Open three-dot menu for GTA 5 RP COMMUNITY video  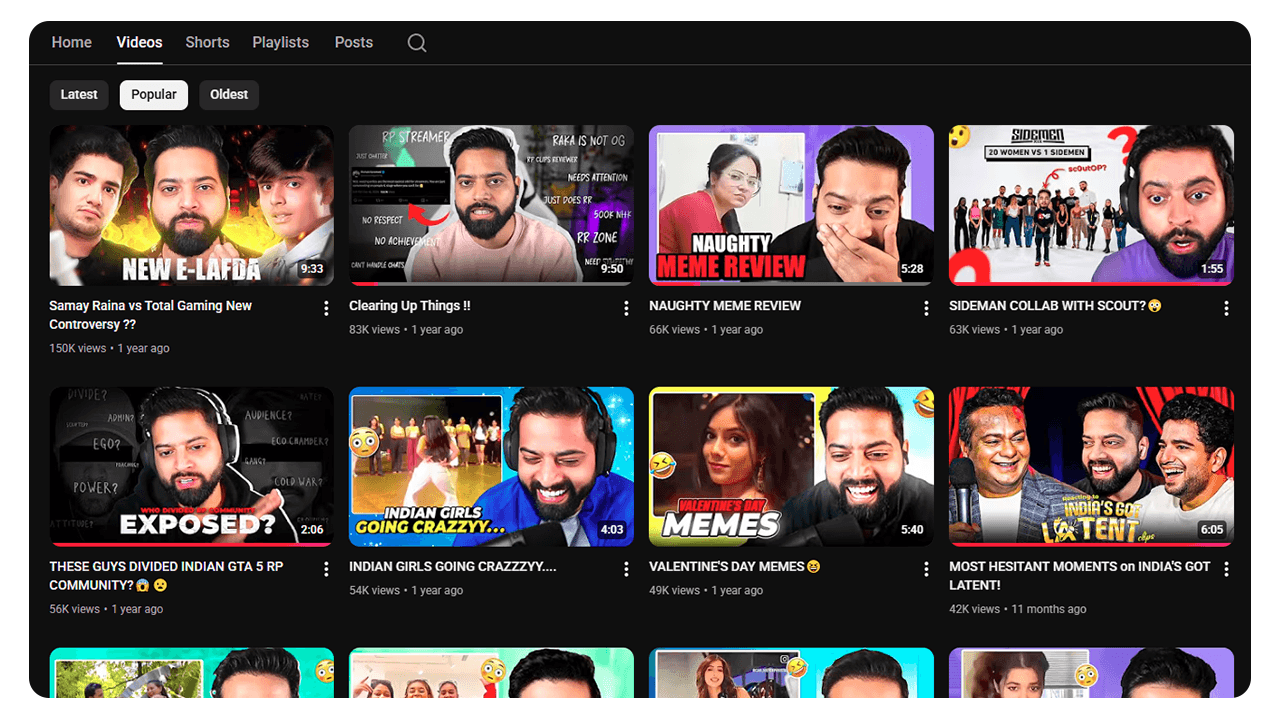326,569
